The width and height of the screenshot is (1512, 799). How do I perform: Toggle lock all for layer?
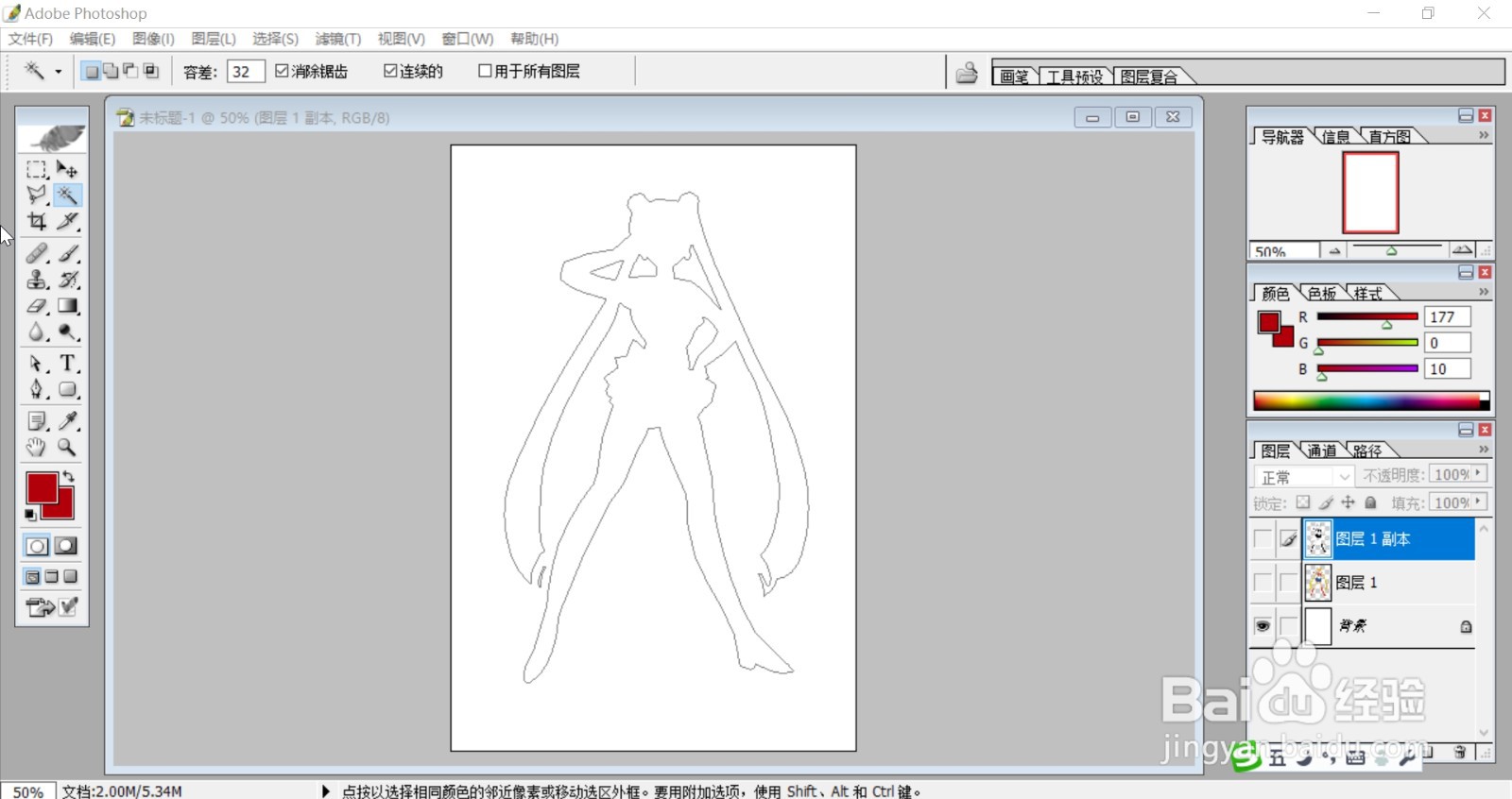click(x=1370, y=502)
